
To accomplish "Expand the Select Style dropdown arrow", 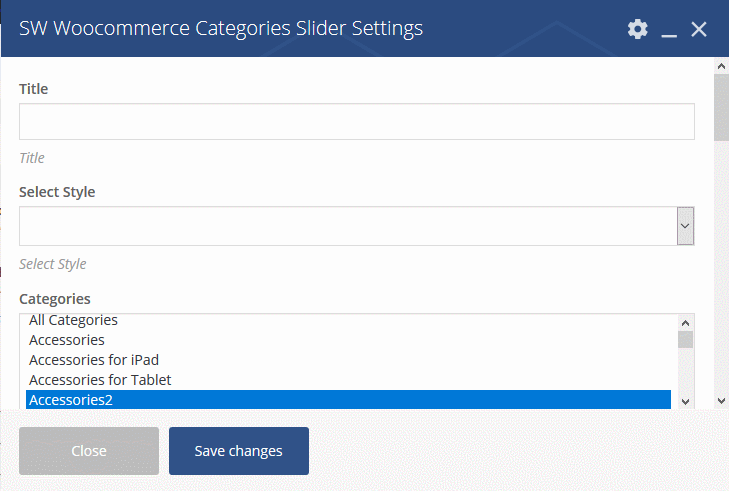I will pyautogui.click(x=685, y=226).
